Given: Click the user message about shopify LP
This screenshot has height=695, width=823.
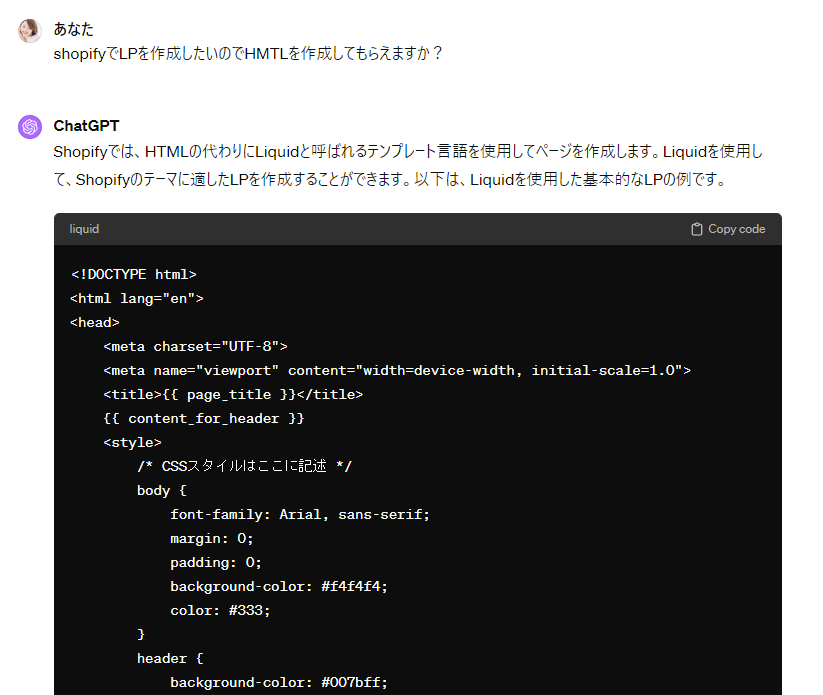Looking at the screenshot, I should (x=248, y=54).
